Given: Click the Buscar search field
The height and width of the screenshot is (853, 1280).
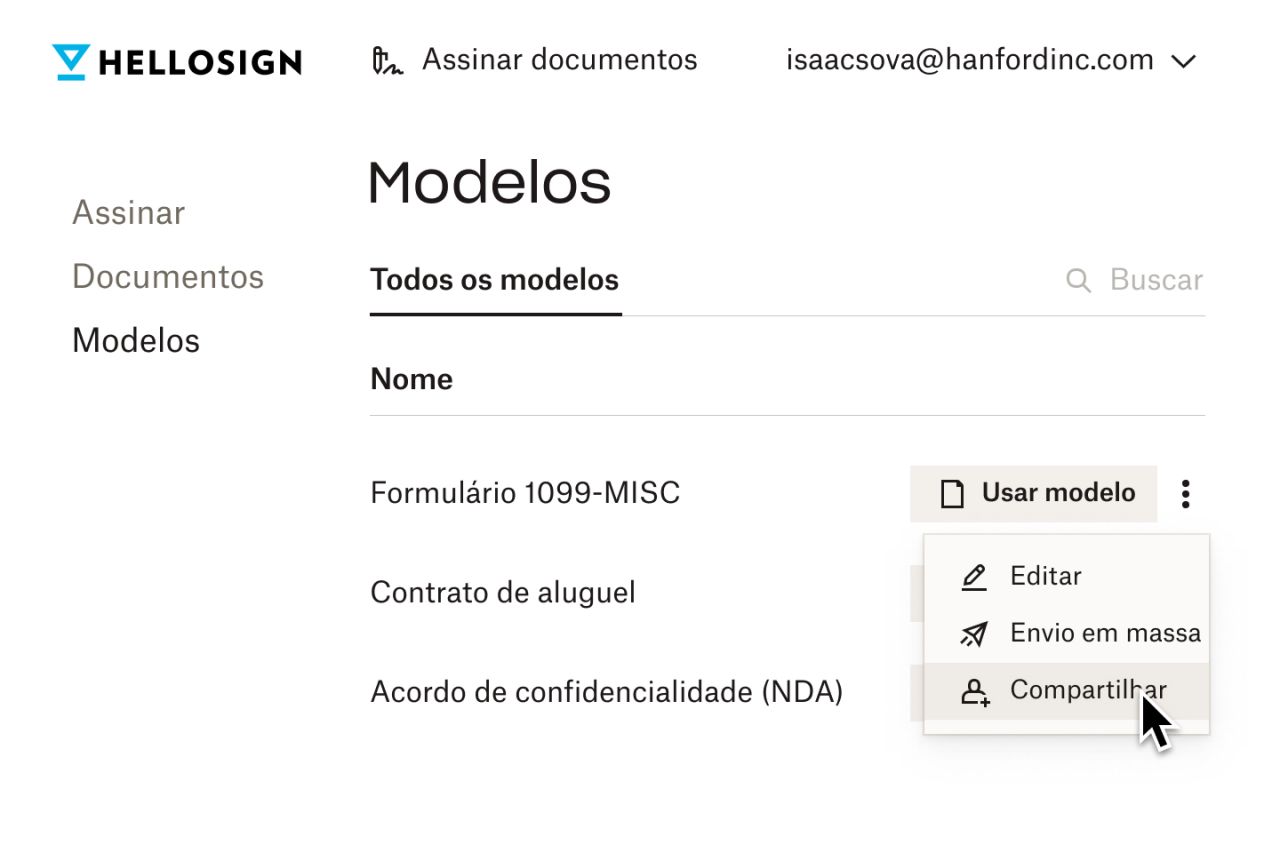Looking at the screenshot, I should coord(1155,280).
